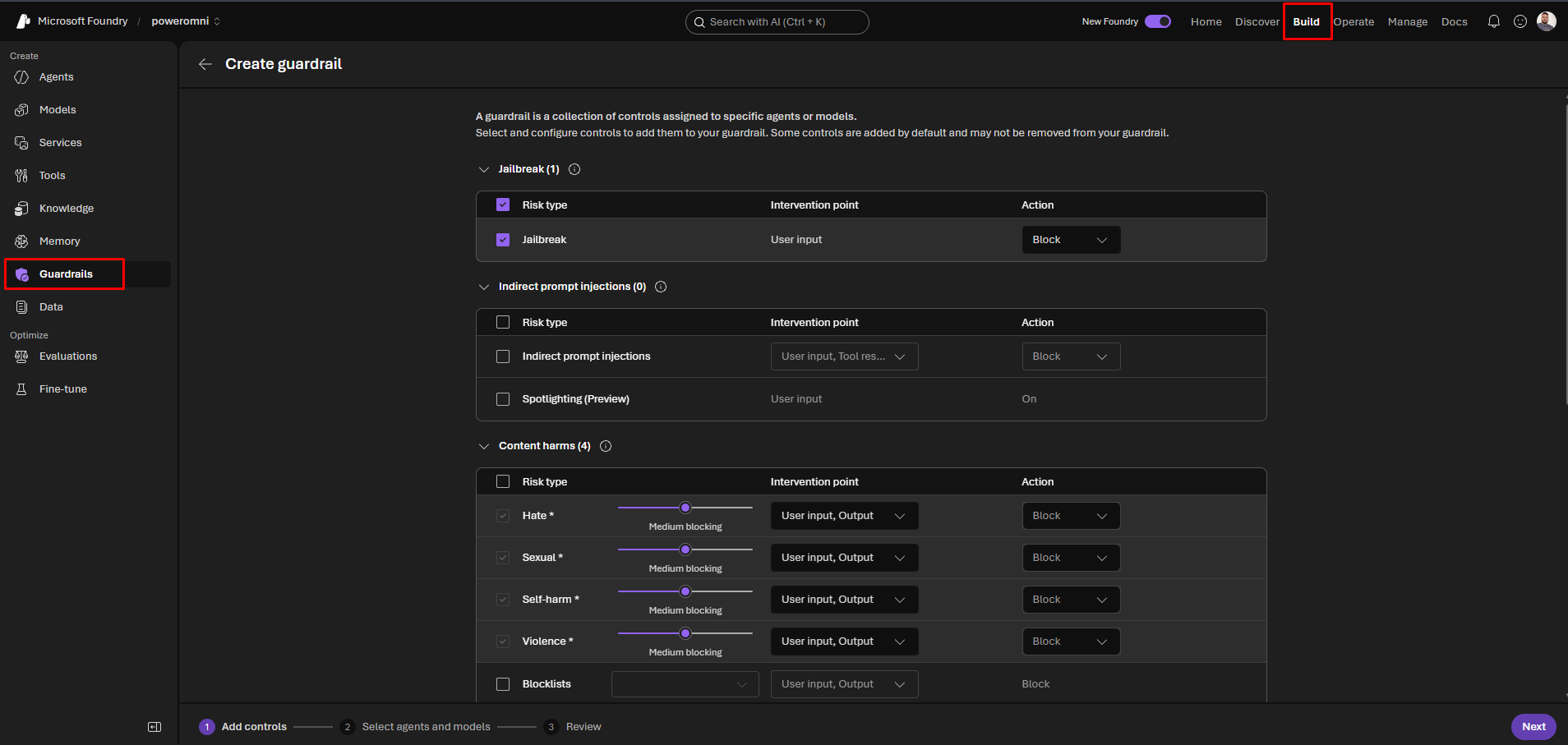Open Agents in the sidebar
Viewport: 1568px width, 745px height.
(56, 77)
